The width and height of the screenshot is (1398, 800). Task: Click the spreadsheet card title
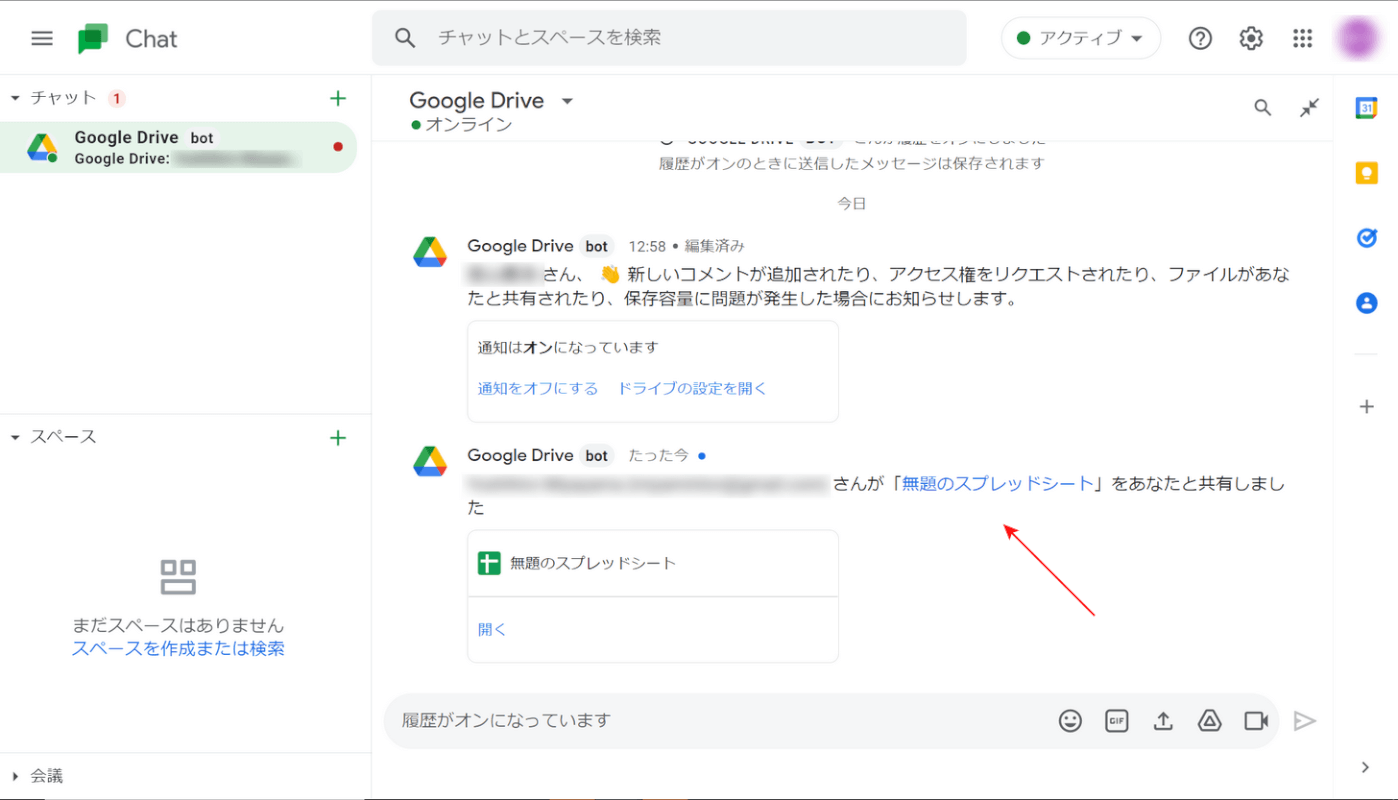point(593,563)
